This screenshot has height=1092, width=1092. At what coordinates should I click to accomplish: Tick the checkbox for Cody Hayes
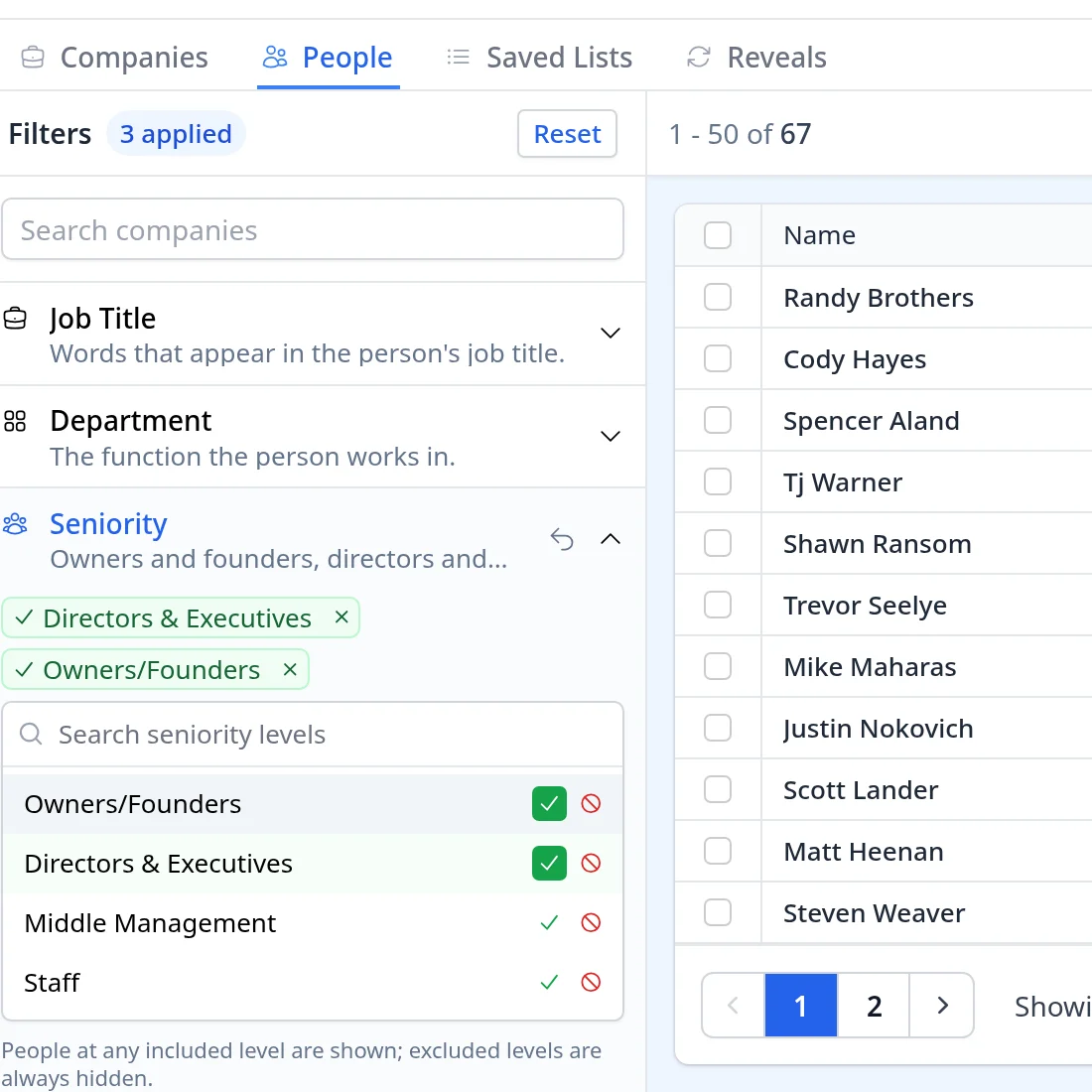(x=718, y=358)
